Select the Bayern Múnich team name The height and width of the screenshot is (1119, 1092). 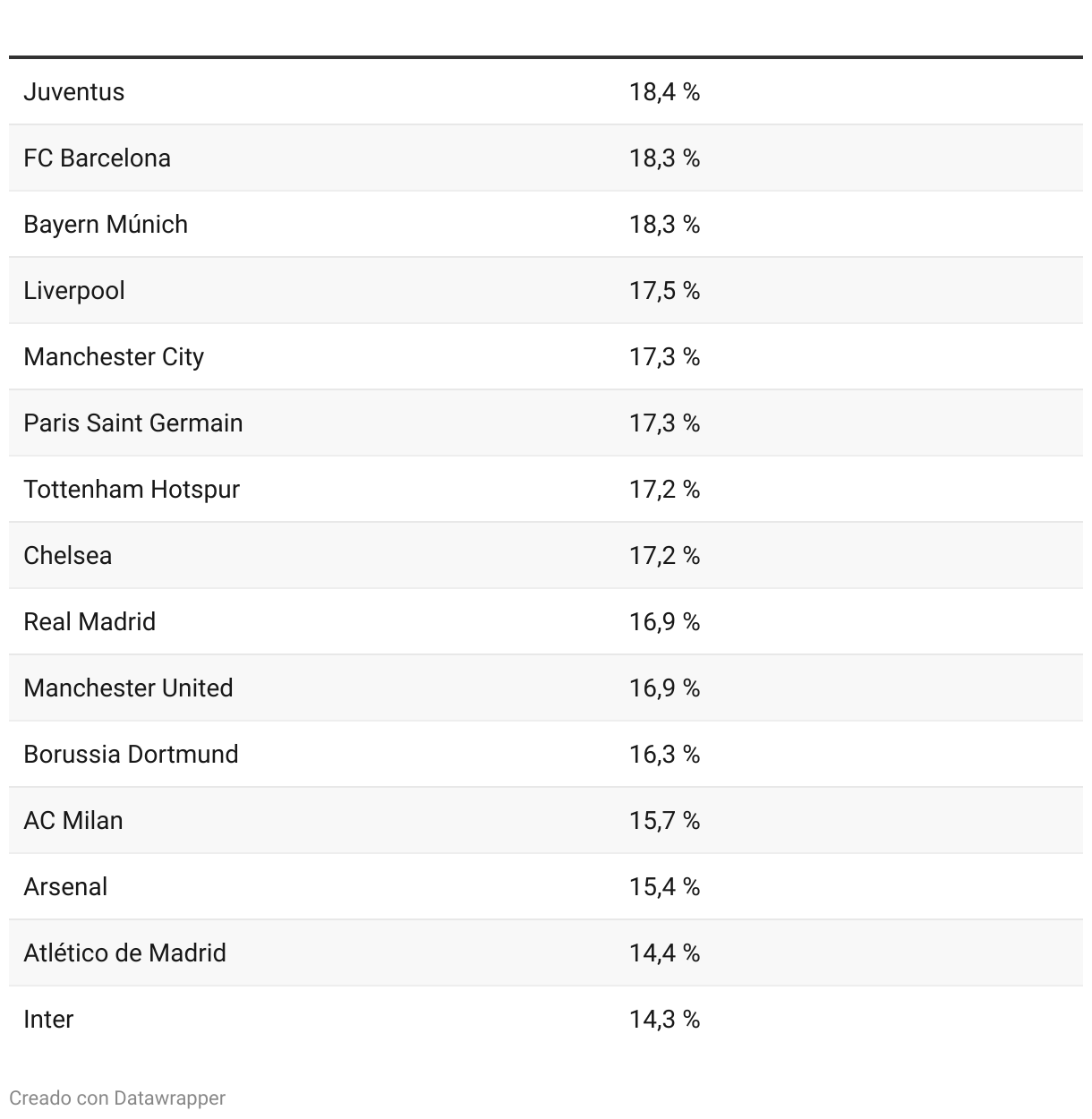click(x=106, y=225)
